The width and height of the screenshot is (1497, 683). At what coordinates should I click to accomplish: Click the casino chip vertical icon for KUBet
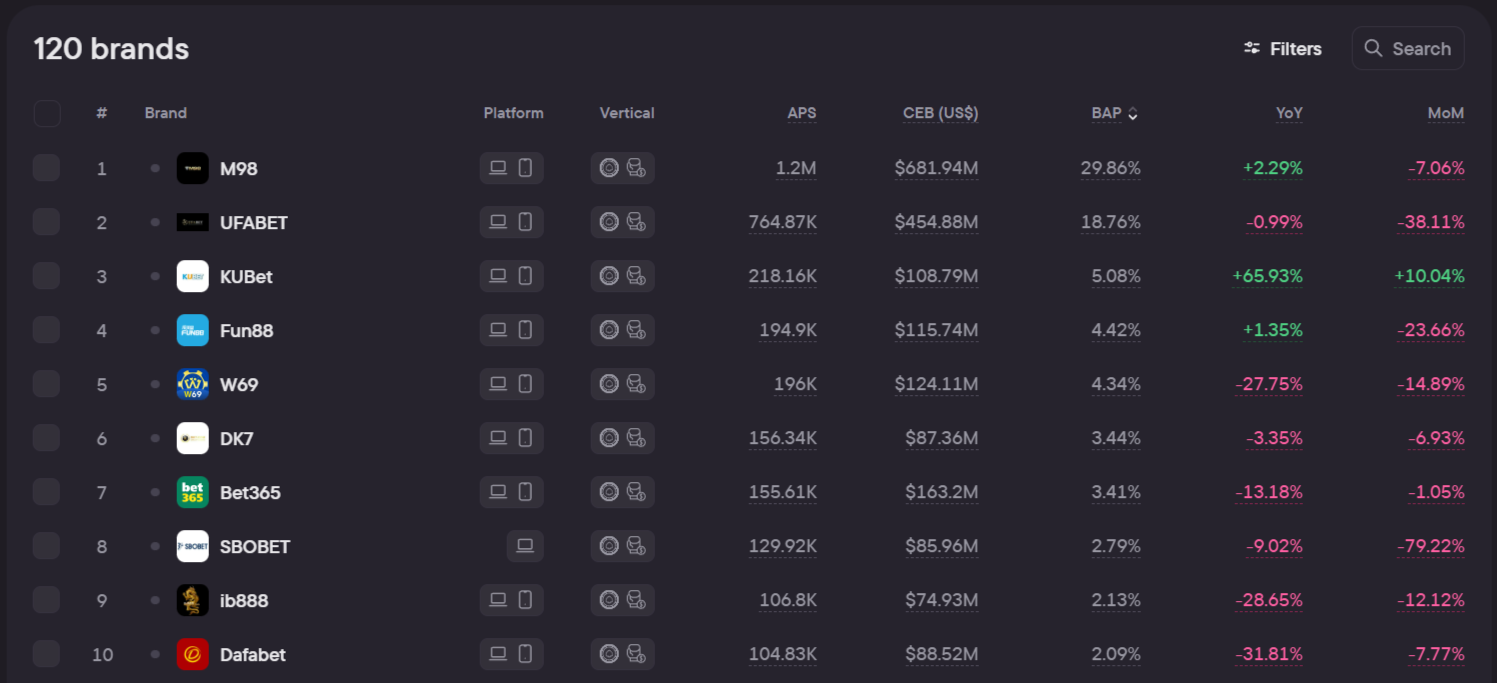pos(609,276)
